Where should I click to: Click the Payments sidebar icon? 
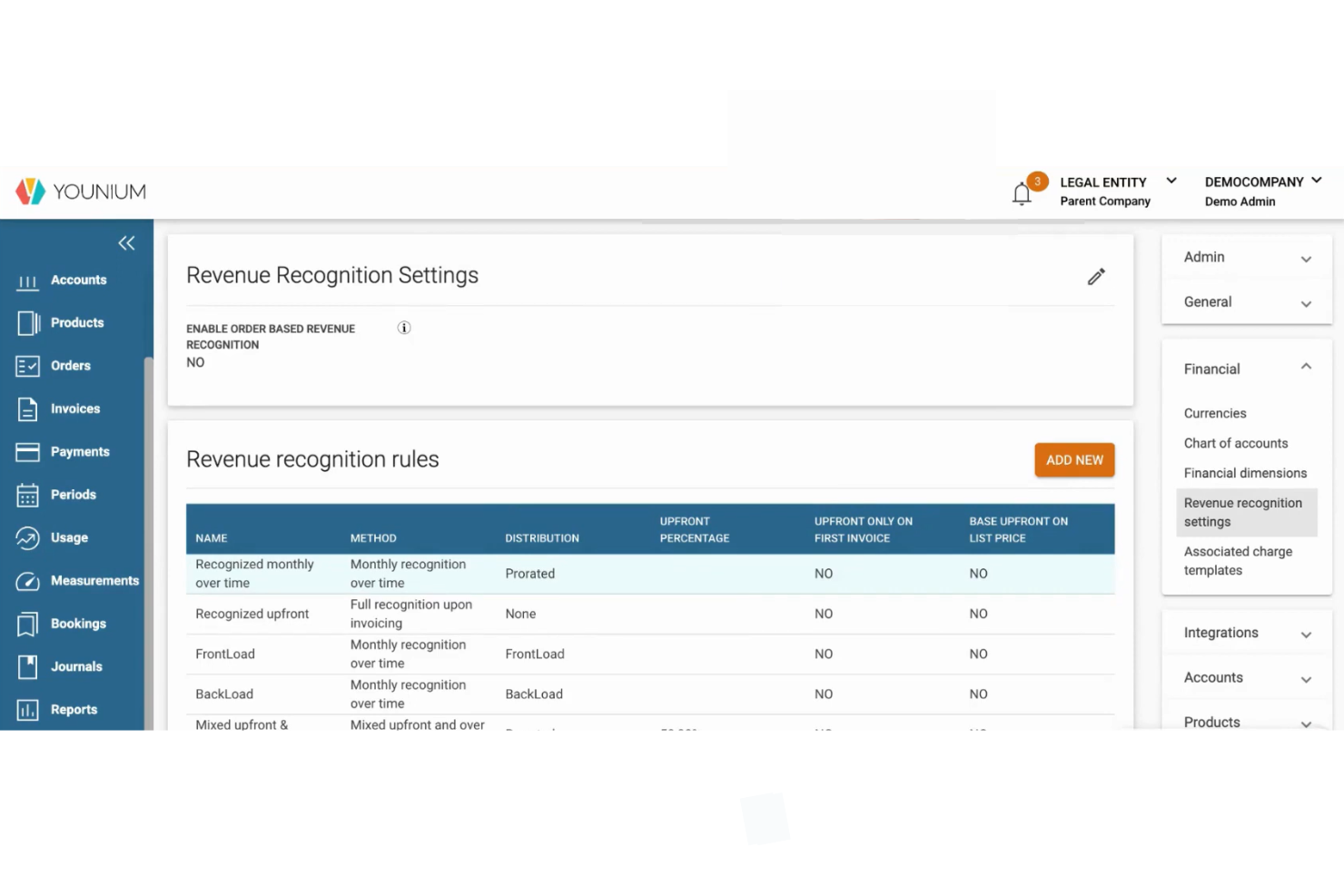tap(26, 451)
